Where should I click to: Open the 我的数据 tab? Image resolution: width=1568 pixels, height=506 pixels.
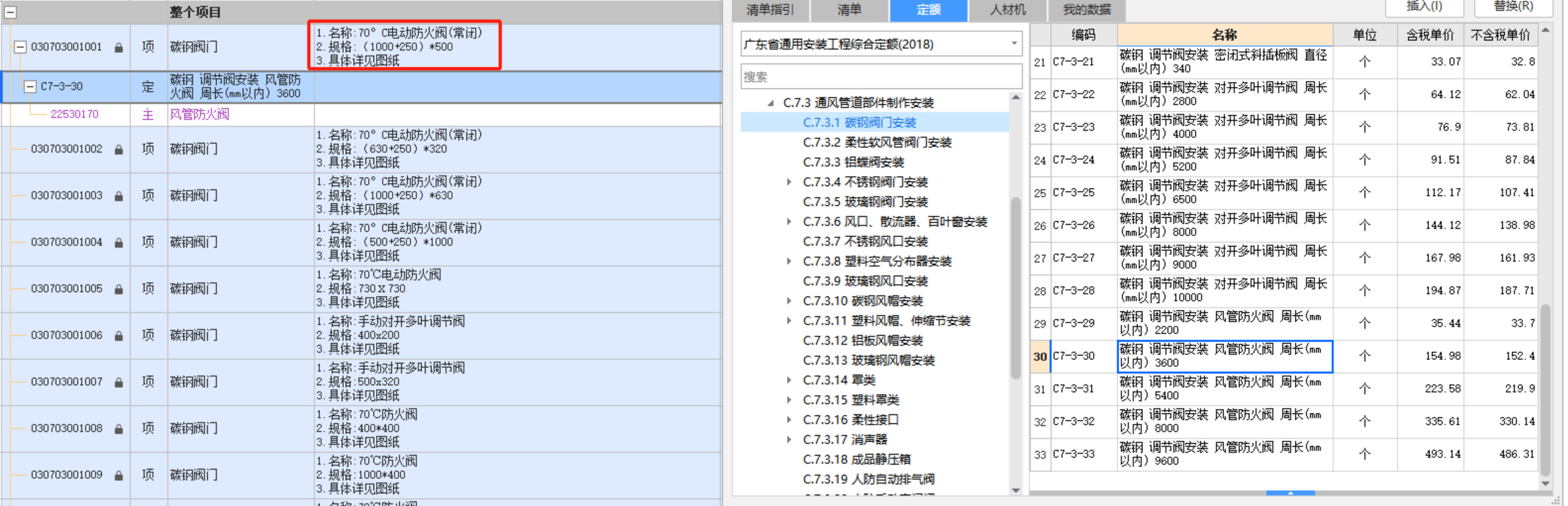(x=1087, y=10)
